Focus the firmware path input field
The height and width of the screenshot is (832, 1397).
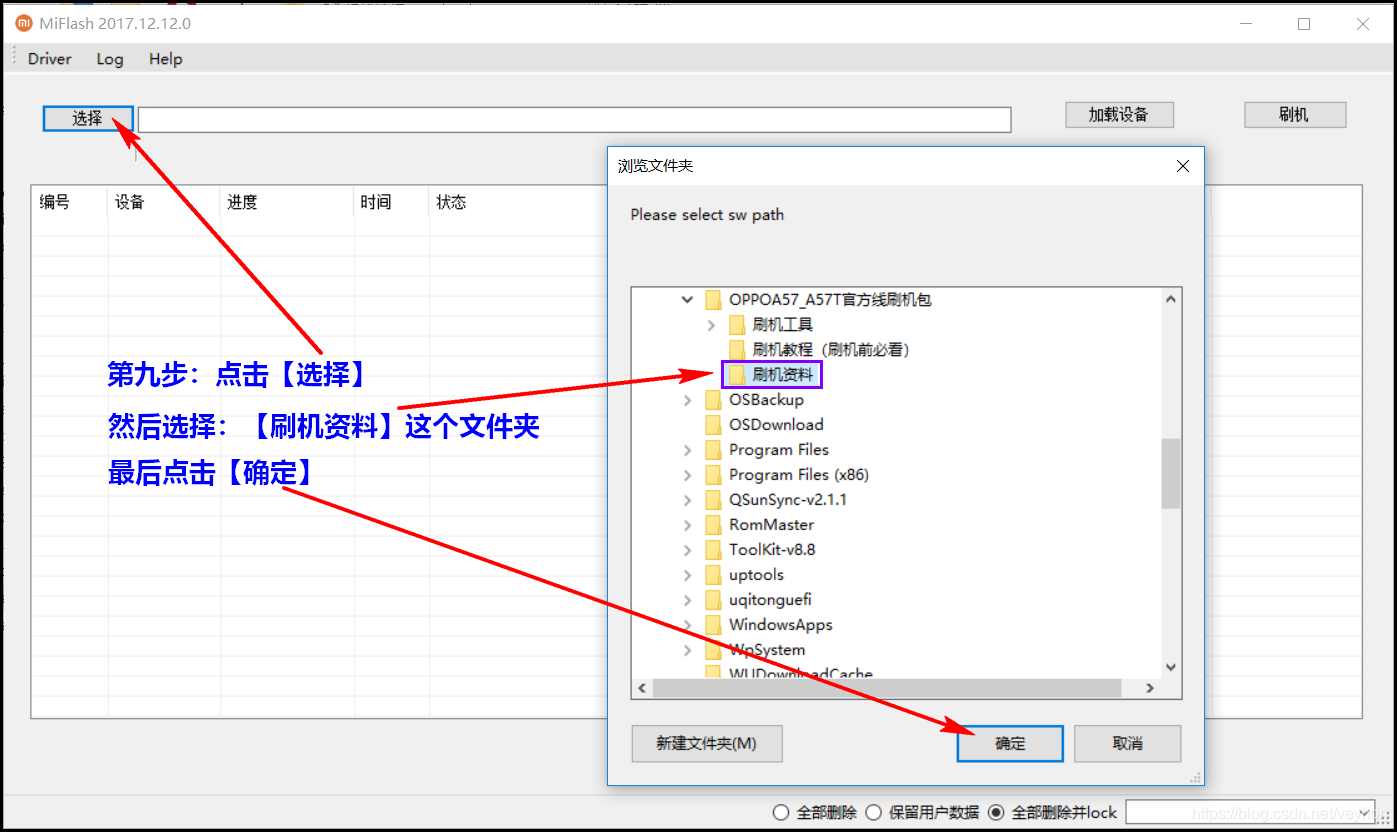pyautogui.click(x=575, y=119)
